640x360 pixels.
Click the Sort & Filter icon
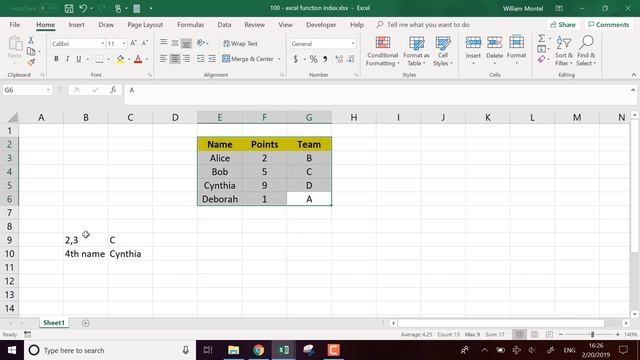[564, 42]
